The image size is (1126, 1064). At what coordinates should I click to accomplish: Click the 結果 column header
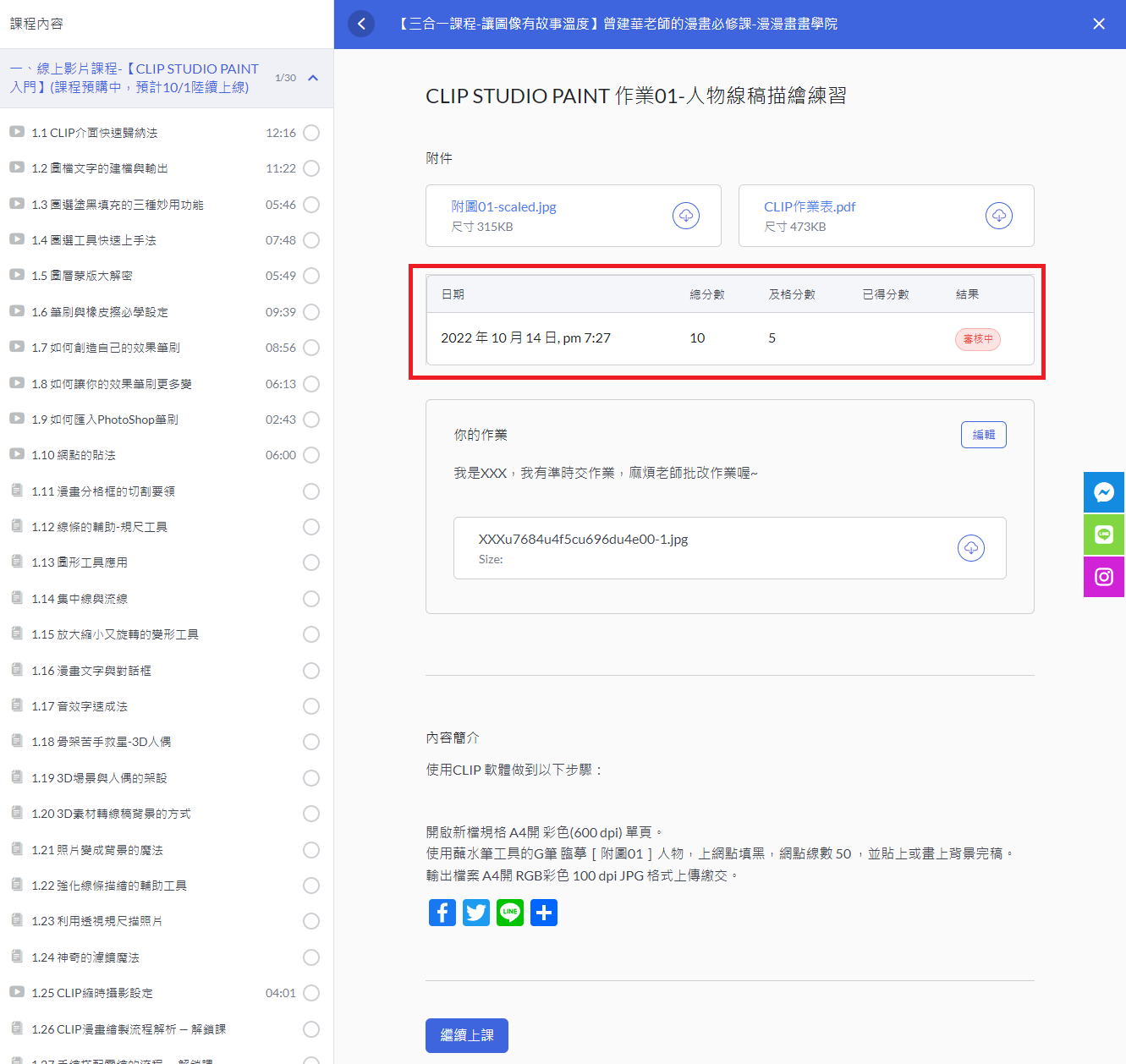tap(967, 294)
